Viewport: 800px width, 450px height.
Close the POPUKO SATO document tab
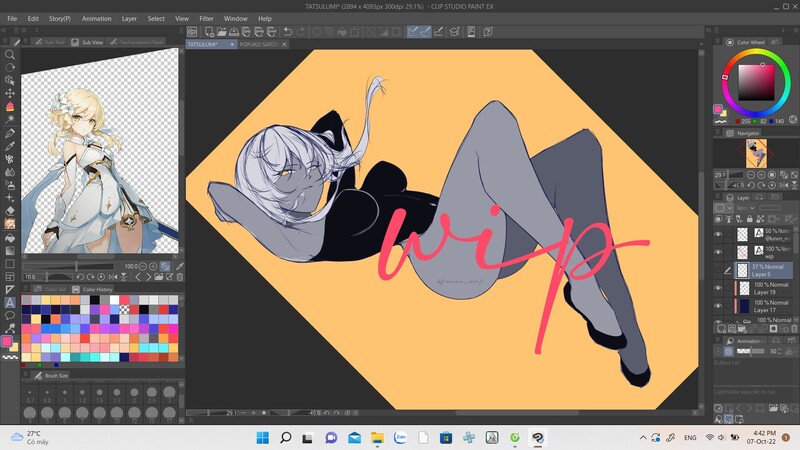[284, 44]
